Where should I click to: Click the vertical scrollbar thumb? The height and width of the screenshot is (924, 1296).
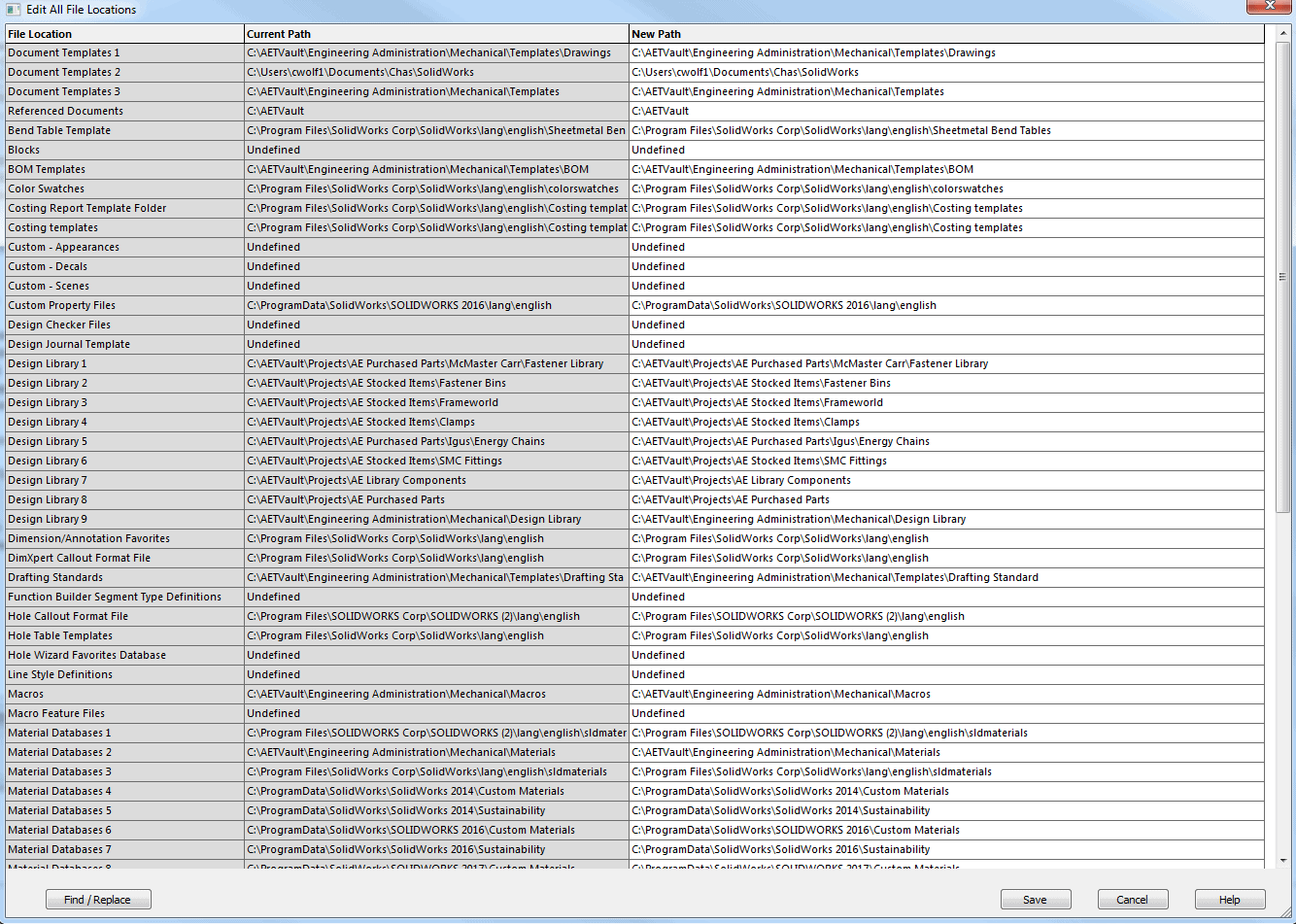point(1282,277)
